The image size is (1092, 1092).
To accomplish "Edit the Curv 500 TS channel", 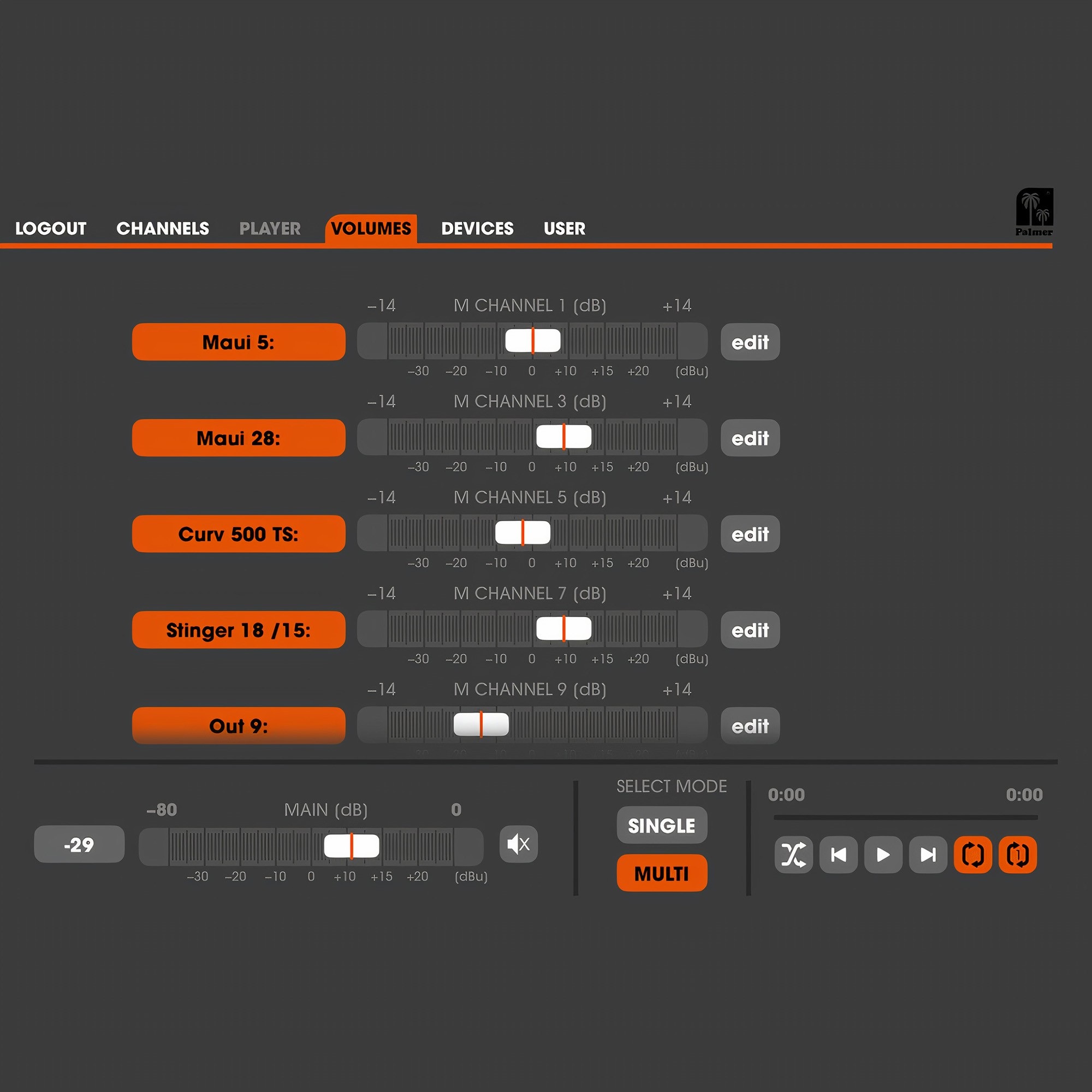I will (750, 533).
